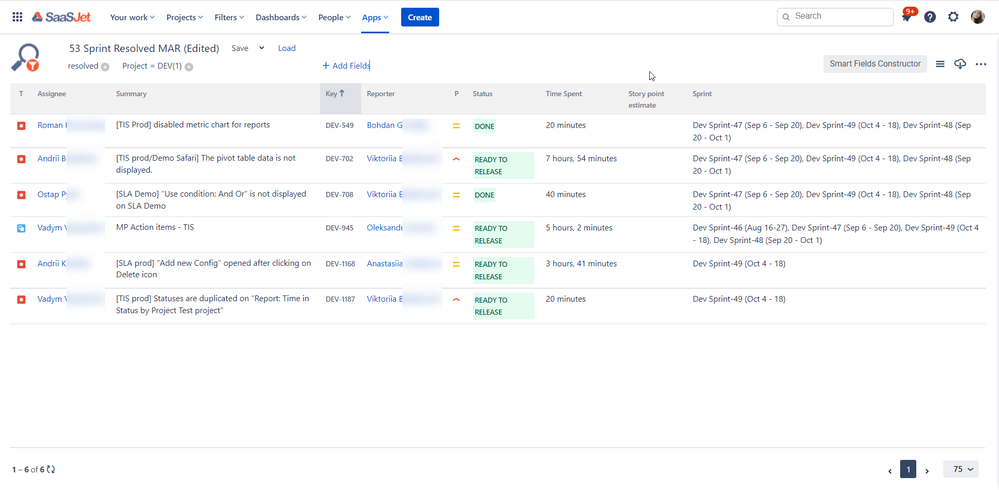Click the bug type icon for DEV-549
The height and width of the screenshot is (490, 999).
[21, 126]
